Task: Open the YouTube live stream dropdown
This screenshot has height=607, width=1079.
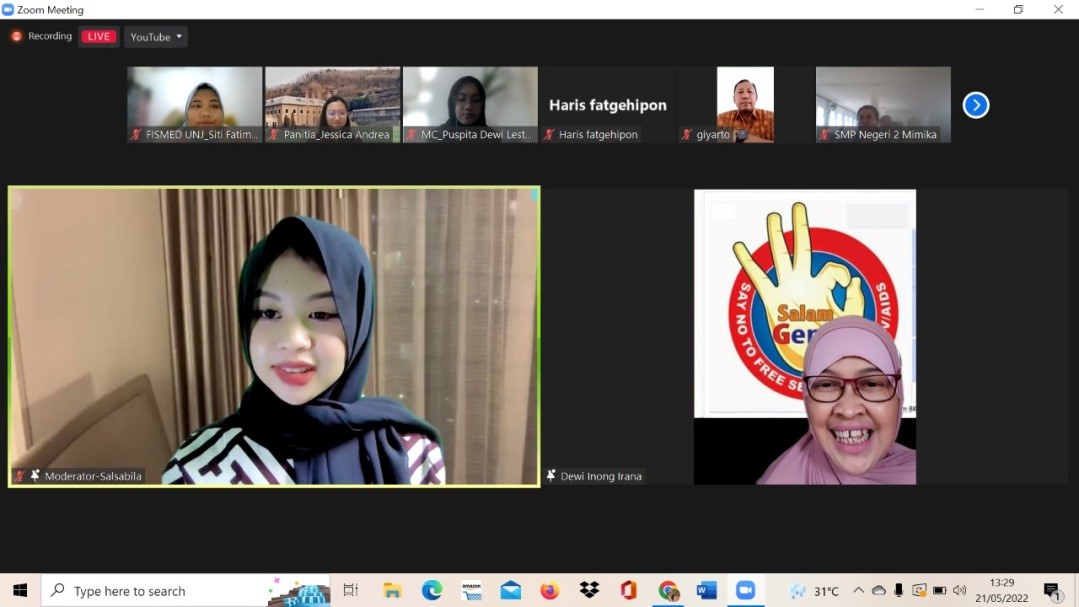Action: click(x=155, y=36)
